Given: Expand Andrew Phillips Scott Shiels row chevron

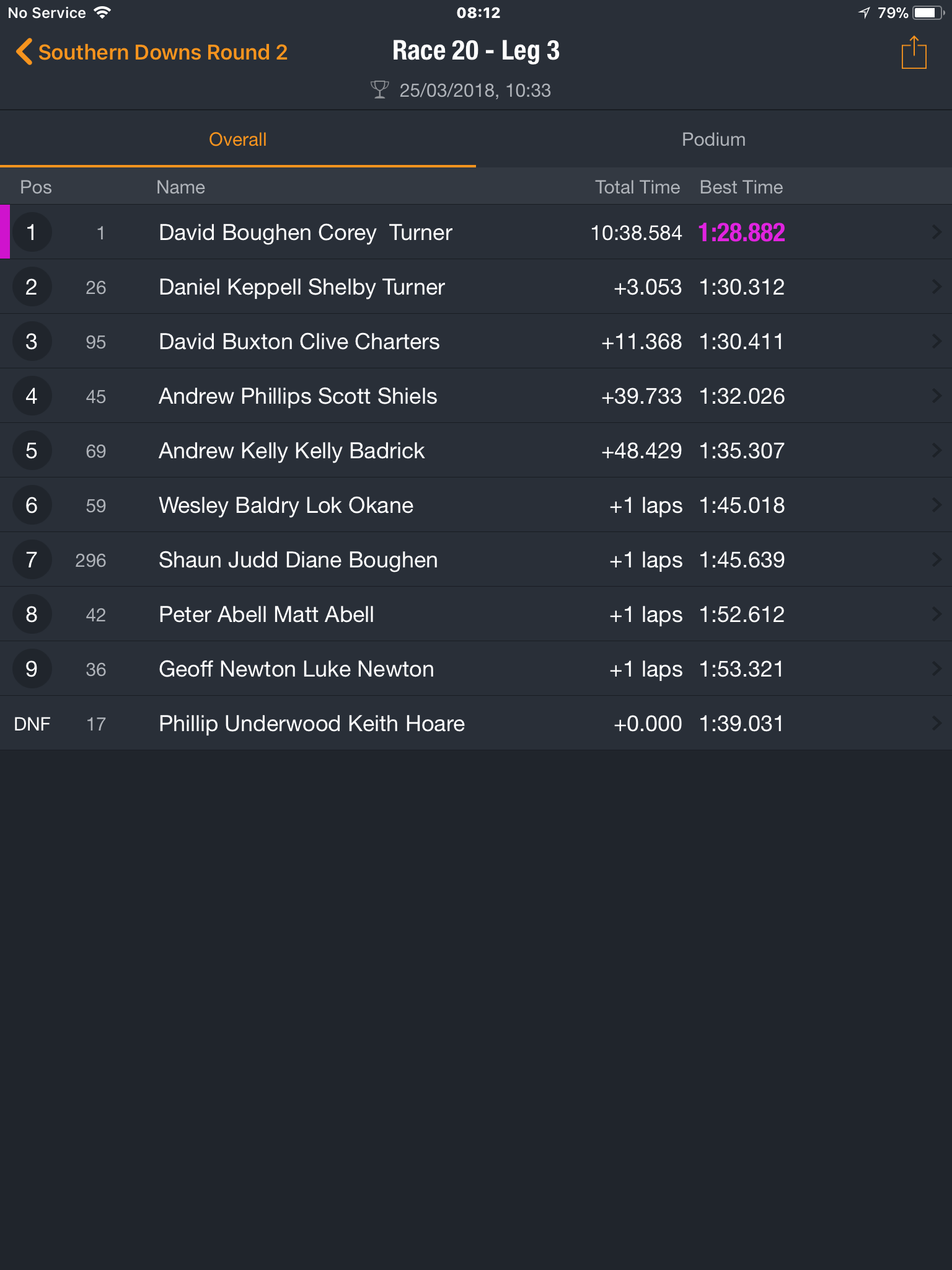Looking at the screenshot, I should (937, 396).
